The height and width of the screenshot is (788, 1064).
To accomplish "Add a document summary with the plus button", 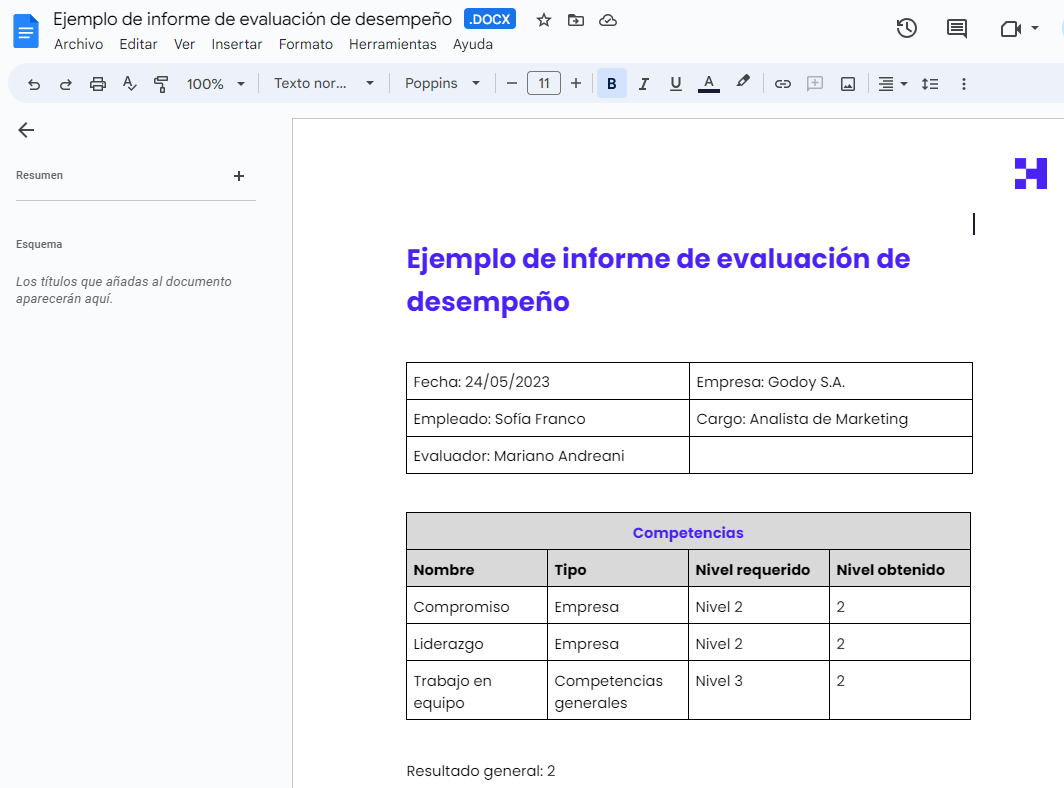I will tap(239, 175).
